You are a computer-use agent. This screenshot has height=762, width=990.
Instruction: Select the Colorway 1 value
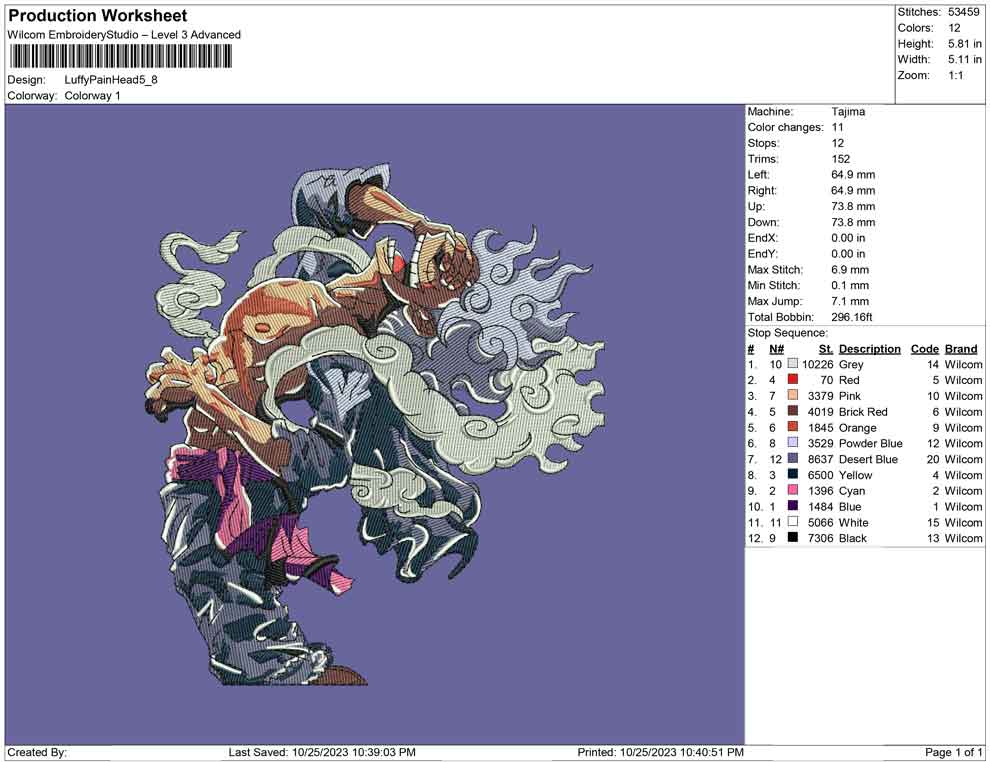(92, 96)
